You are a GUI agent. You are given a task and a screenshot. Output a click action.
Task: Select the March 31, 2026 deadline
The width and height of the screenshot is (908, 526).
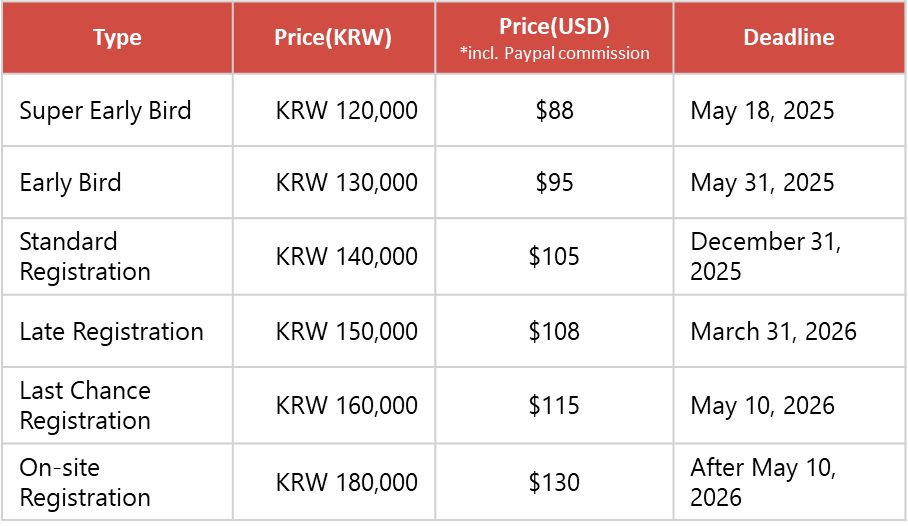click(773, 331)
